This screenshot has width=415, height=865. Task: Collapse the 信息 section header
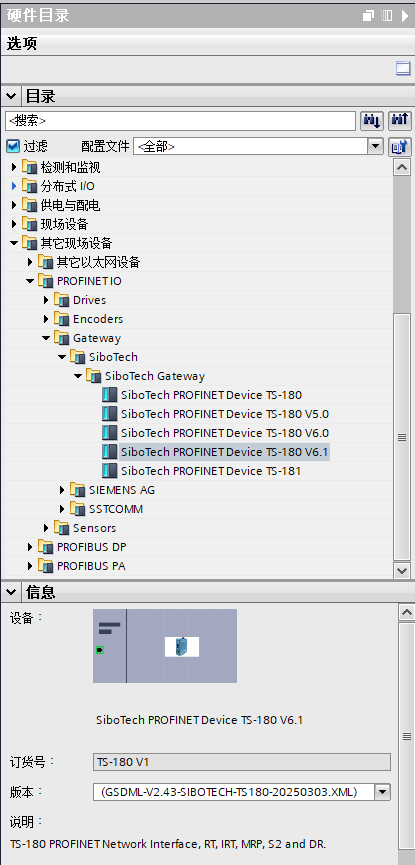[x=10, y=592]
